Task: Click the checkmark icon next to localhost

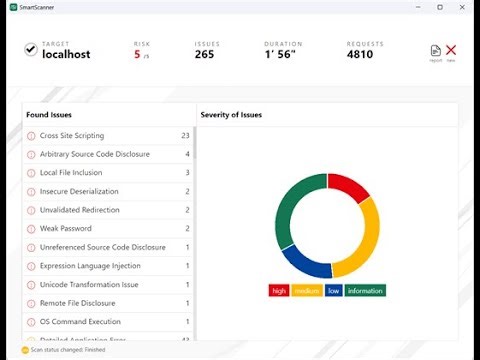Action: pos(31,50)
